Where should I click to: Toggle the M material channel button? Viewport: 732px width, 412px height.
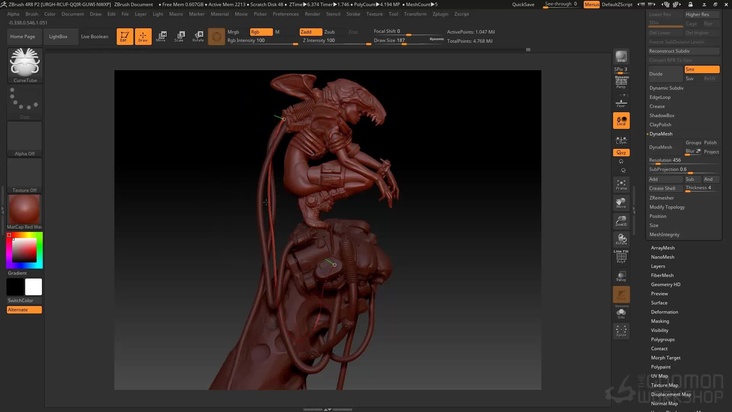pos(277,32)
